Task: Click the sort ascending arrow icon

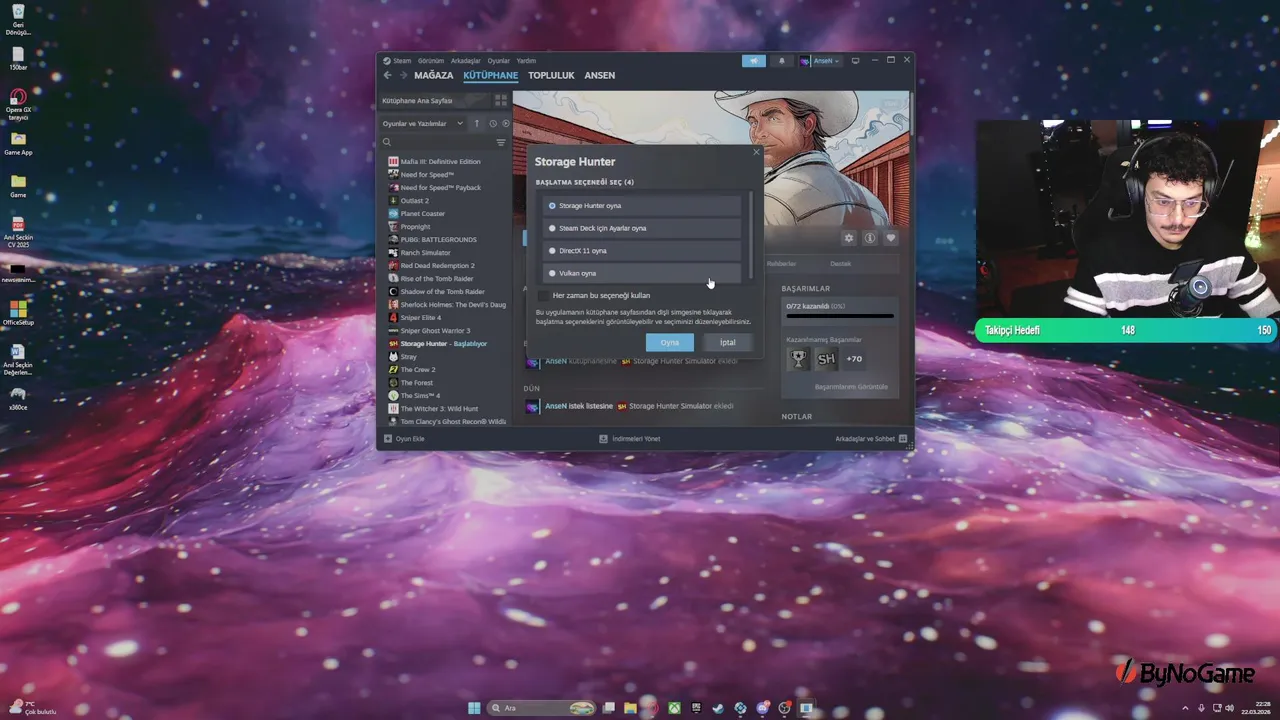Action: [477, 124]
